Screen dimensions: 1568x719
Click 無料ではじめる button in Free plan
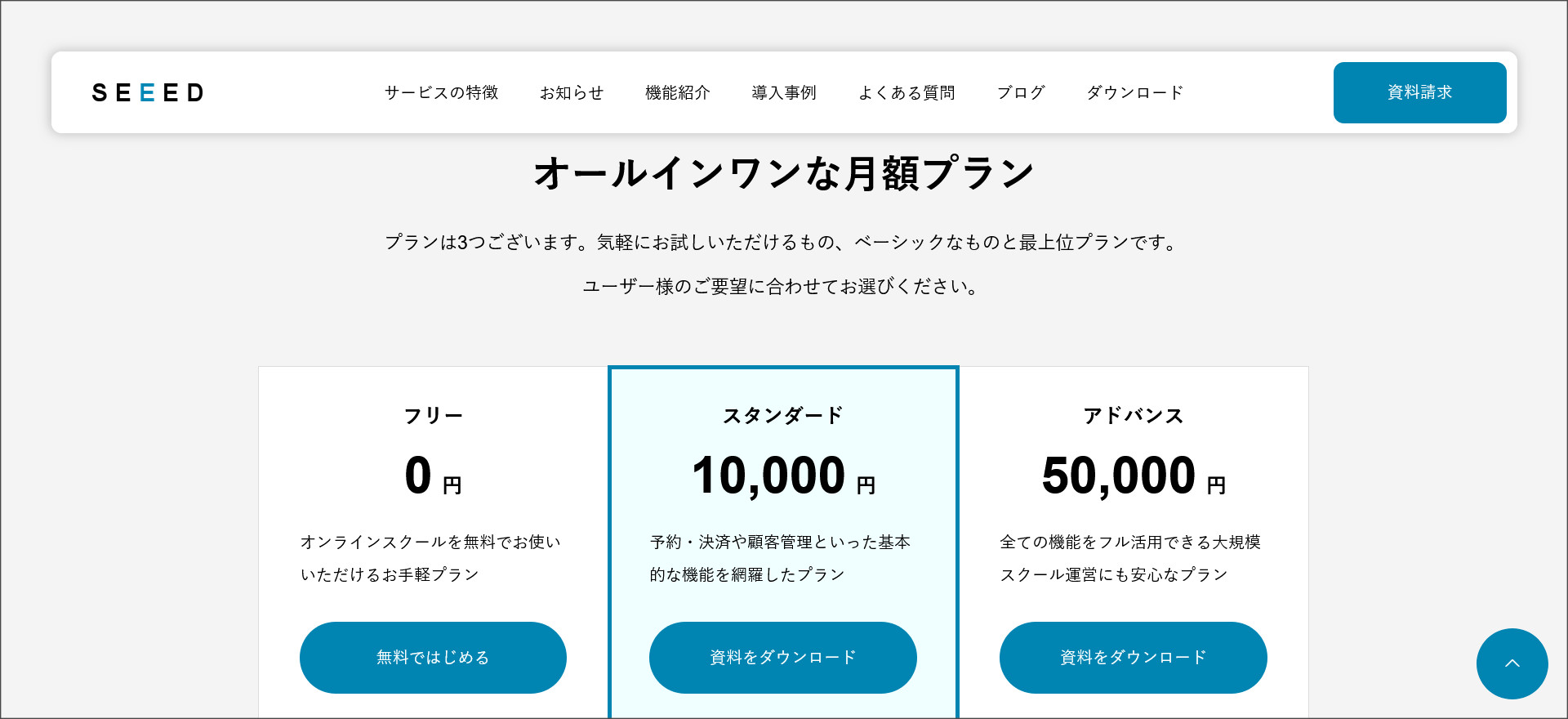pos(433,658)
